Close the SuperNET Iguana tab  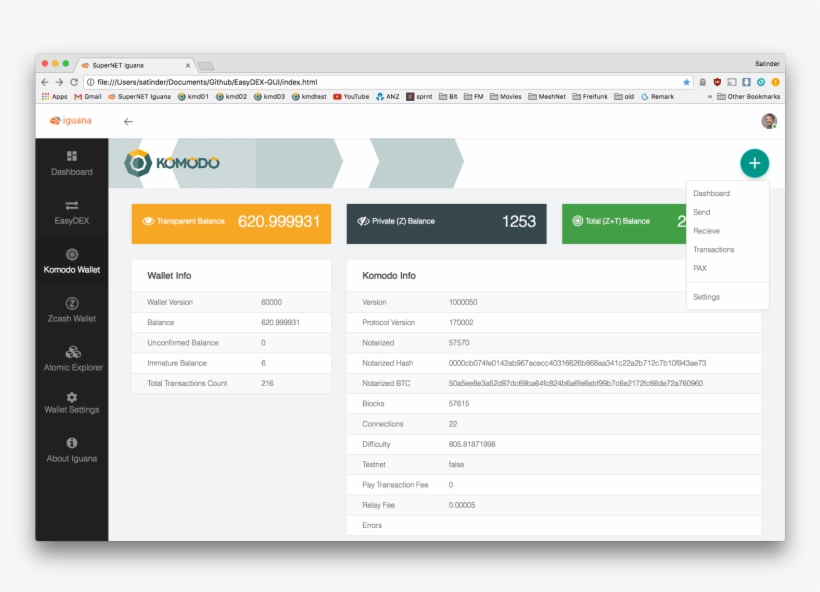coord(188,65)
